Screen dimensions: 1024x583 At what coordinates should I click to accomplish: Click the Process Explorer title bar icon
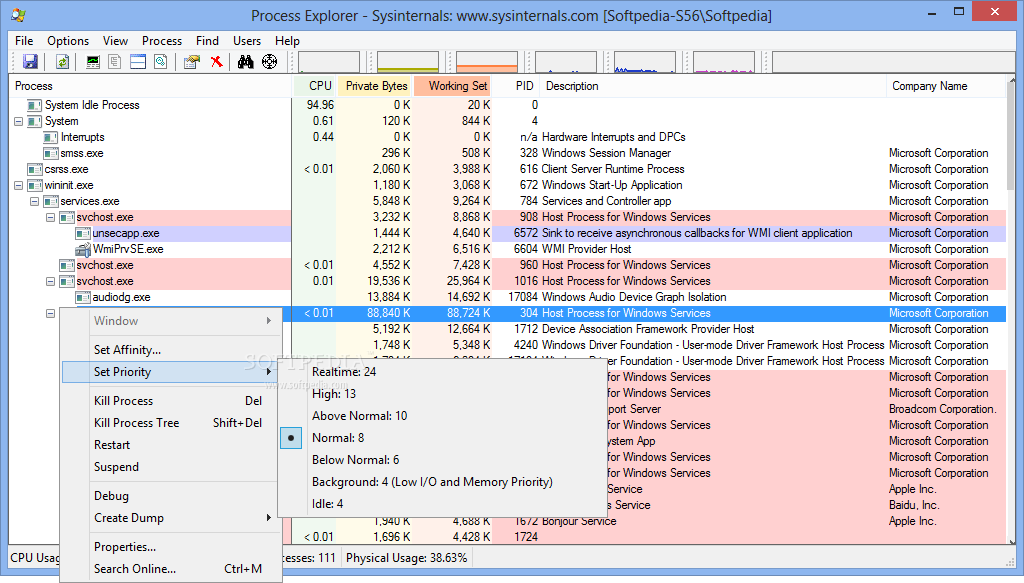point(19,14)
